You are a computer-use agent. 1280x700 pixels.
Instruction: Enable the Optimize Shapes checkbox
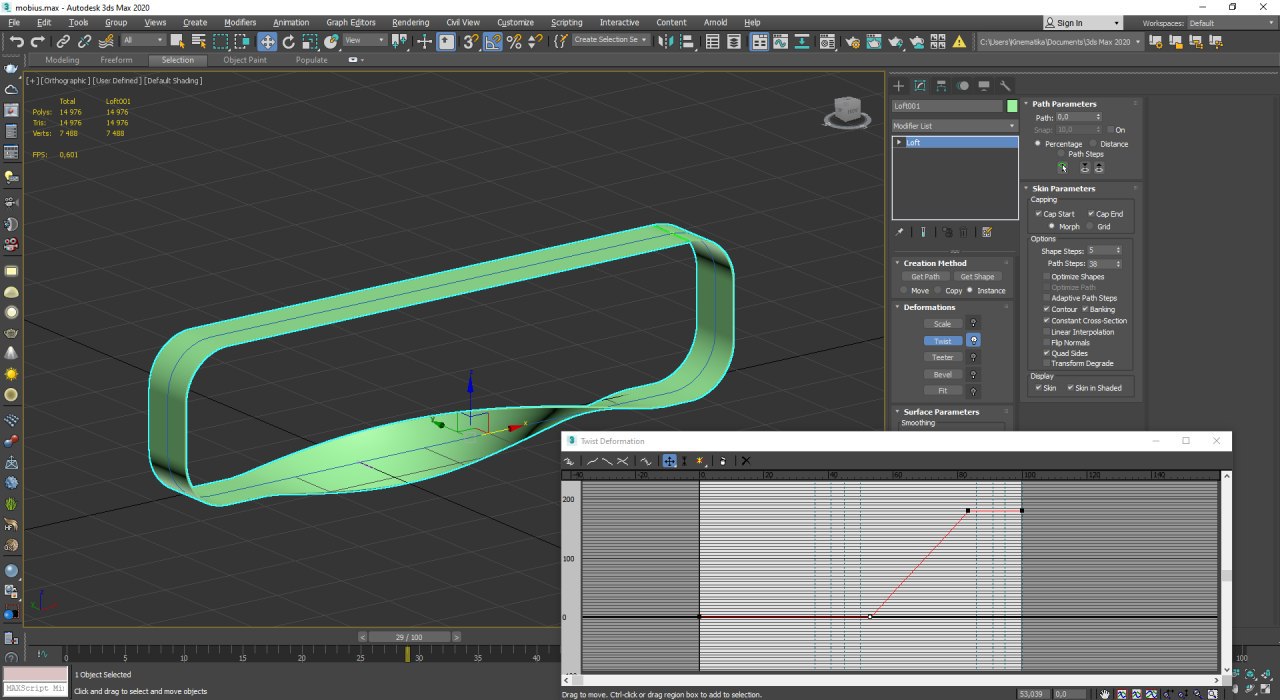pos(1046,277)
